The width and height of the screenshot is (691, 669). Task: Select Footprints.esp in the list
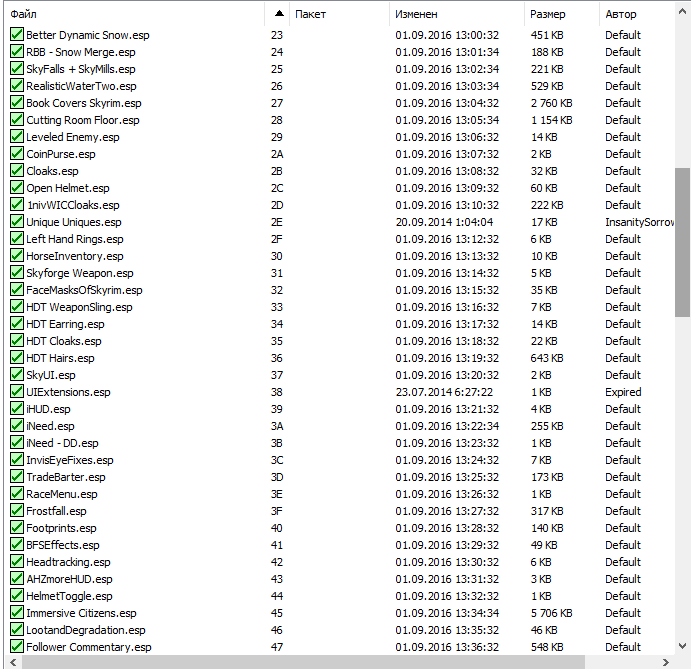pyautogui.click(x=61, y=528)
